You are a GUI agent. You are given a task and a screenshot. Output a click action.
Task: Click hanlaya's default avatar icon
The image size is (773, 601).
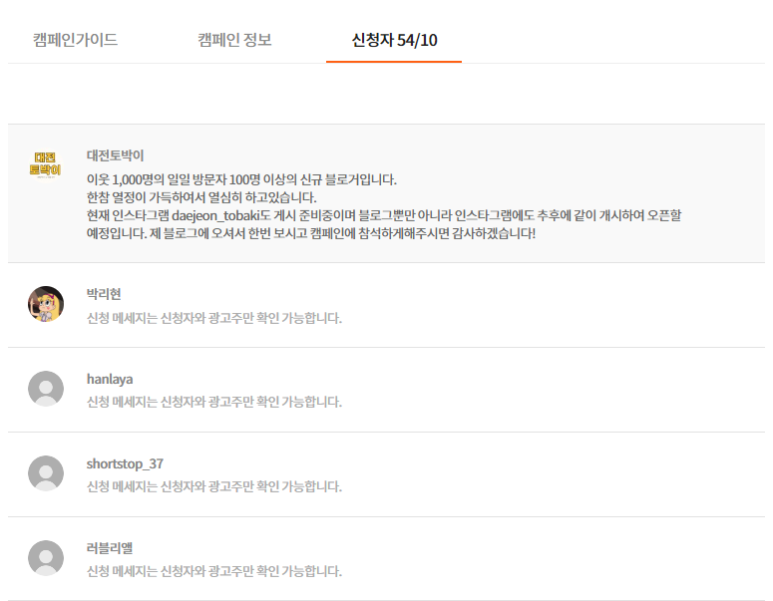pos(46,389)
